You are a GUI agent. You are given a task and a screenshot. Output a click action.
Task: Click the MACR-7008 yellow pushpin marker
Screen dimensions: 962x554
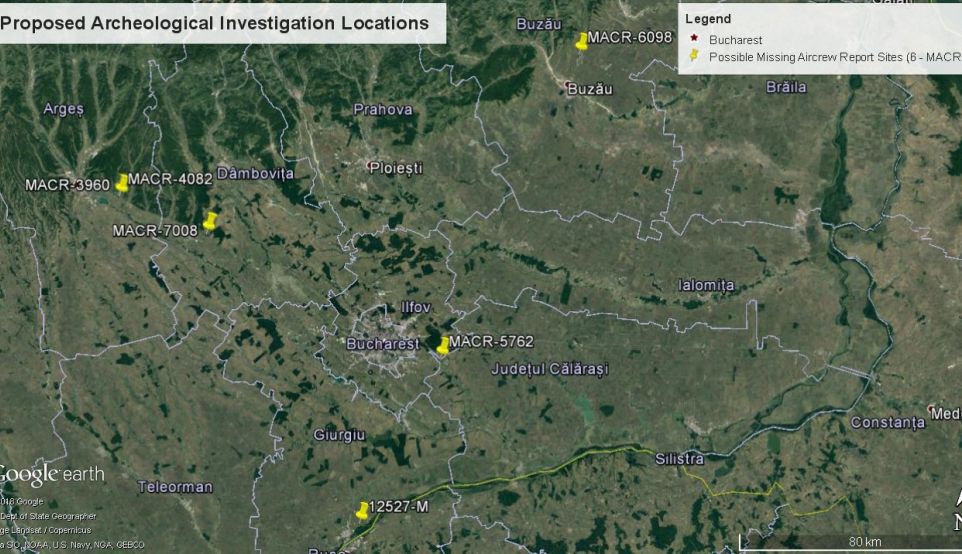coord(209,222)
